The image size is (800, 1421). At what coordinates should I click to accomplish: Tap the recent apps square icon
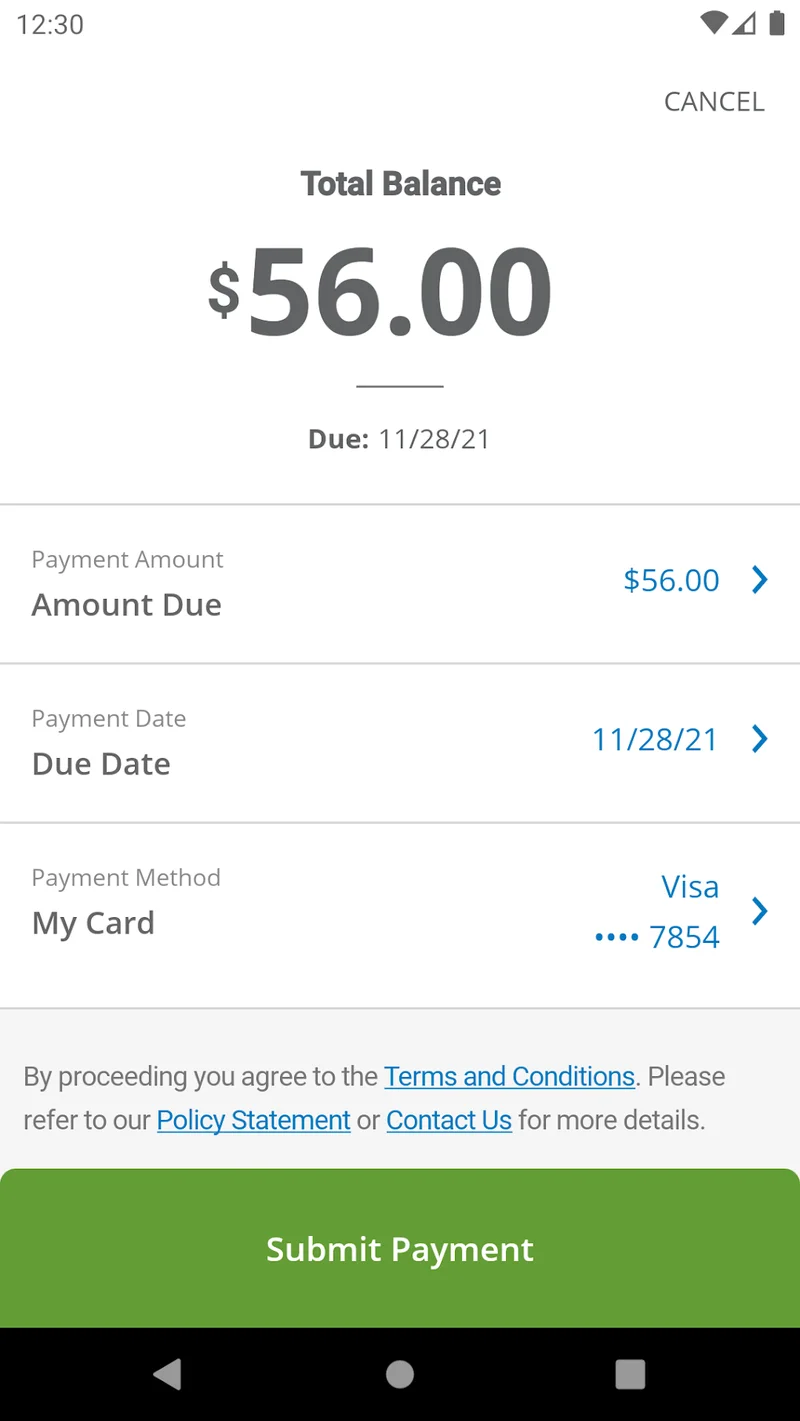tap(630, 1374)
